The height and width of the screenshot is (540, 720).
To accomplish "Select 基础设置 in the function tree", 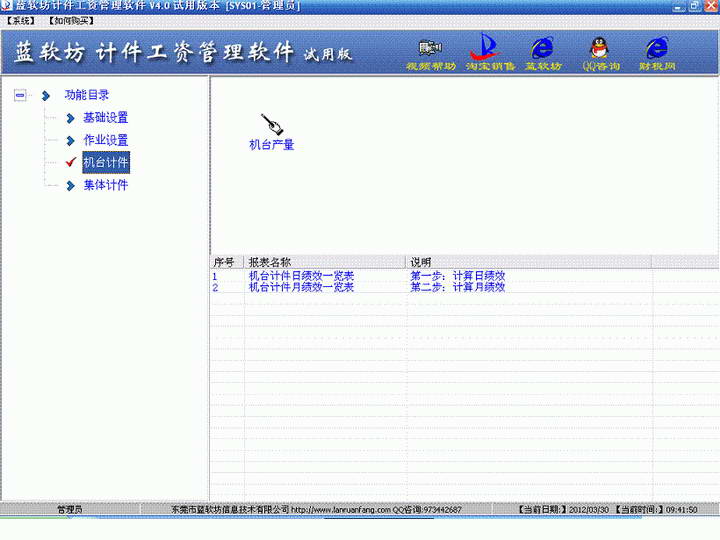I will pos(106,118).
